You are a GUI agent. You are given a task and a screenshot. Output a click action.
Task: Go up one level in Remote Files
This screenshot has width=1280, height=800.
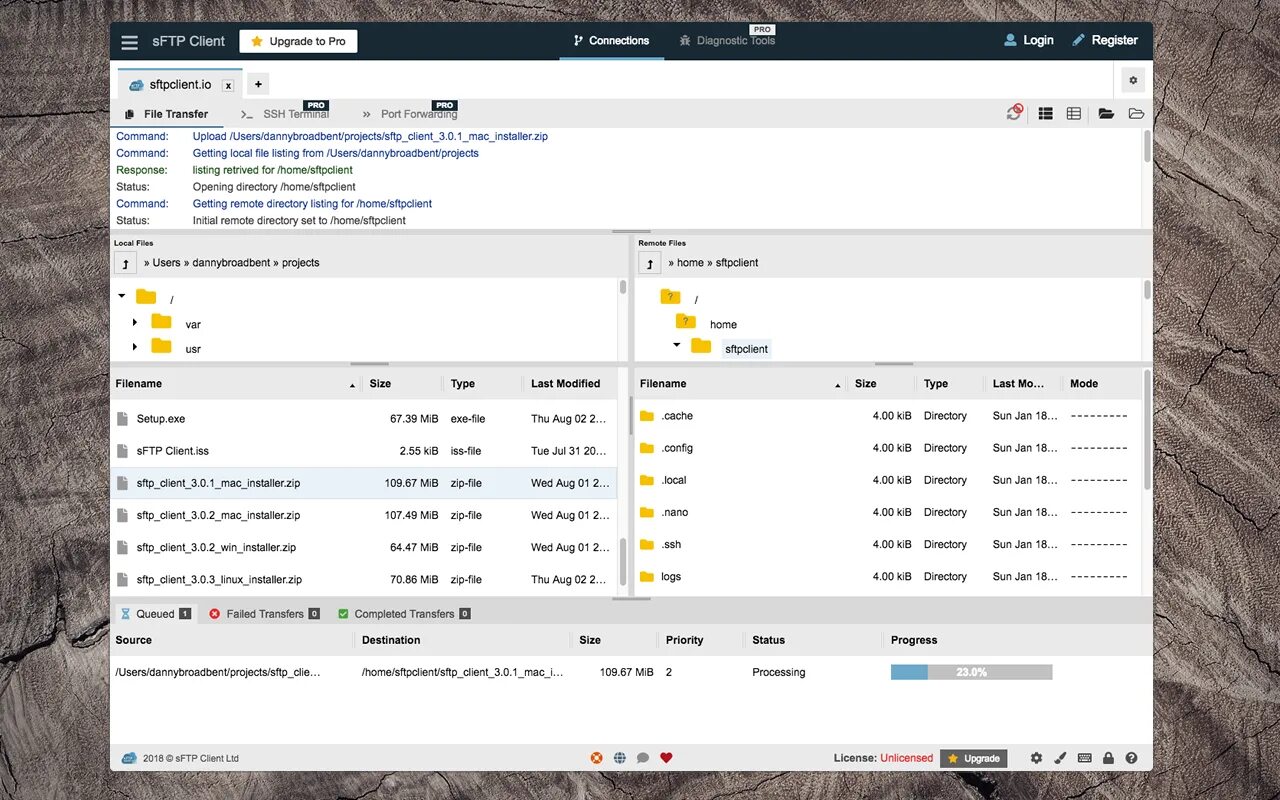pos(650,263)
